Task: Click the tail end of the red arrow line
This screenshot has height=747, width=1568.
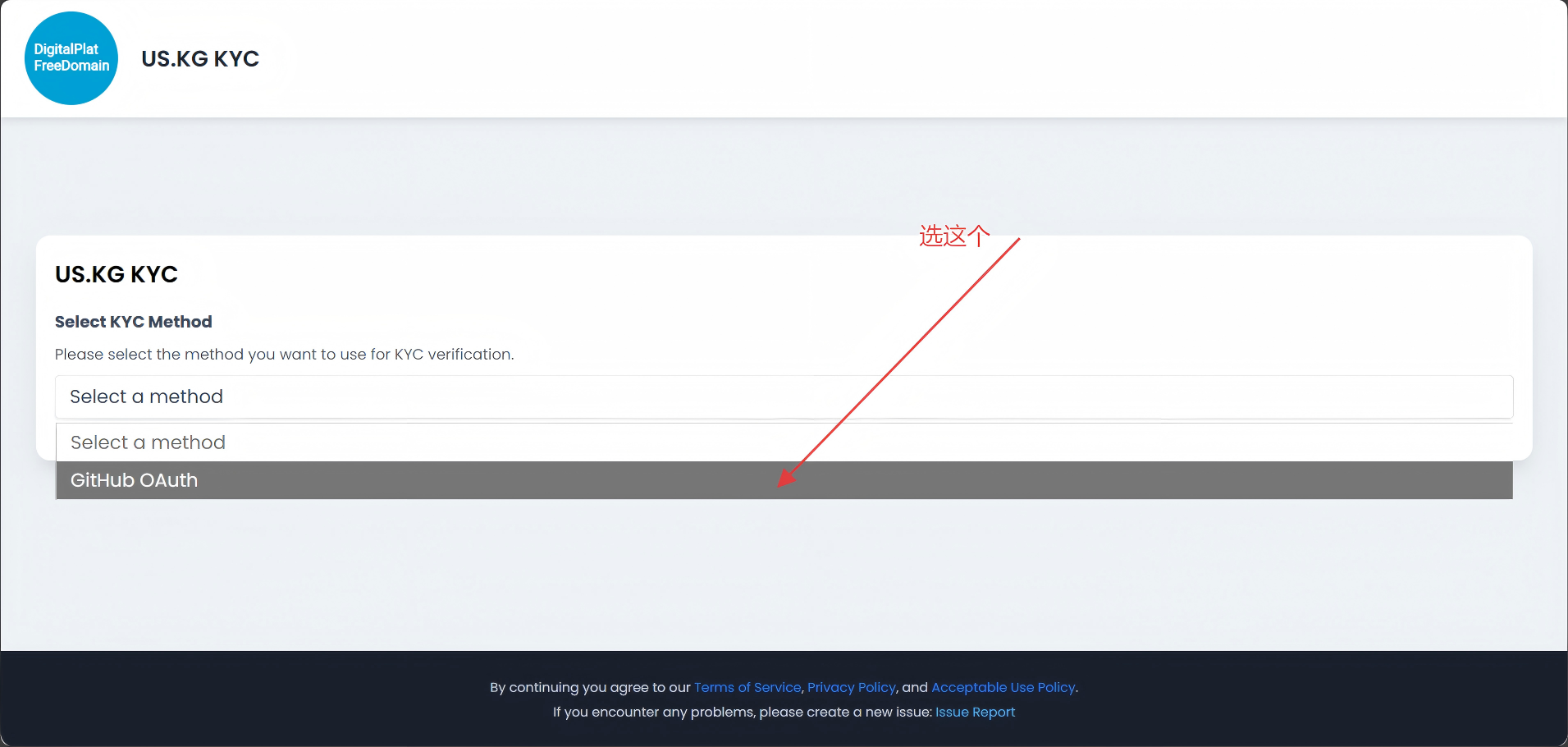Action: 1017,241
